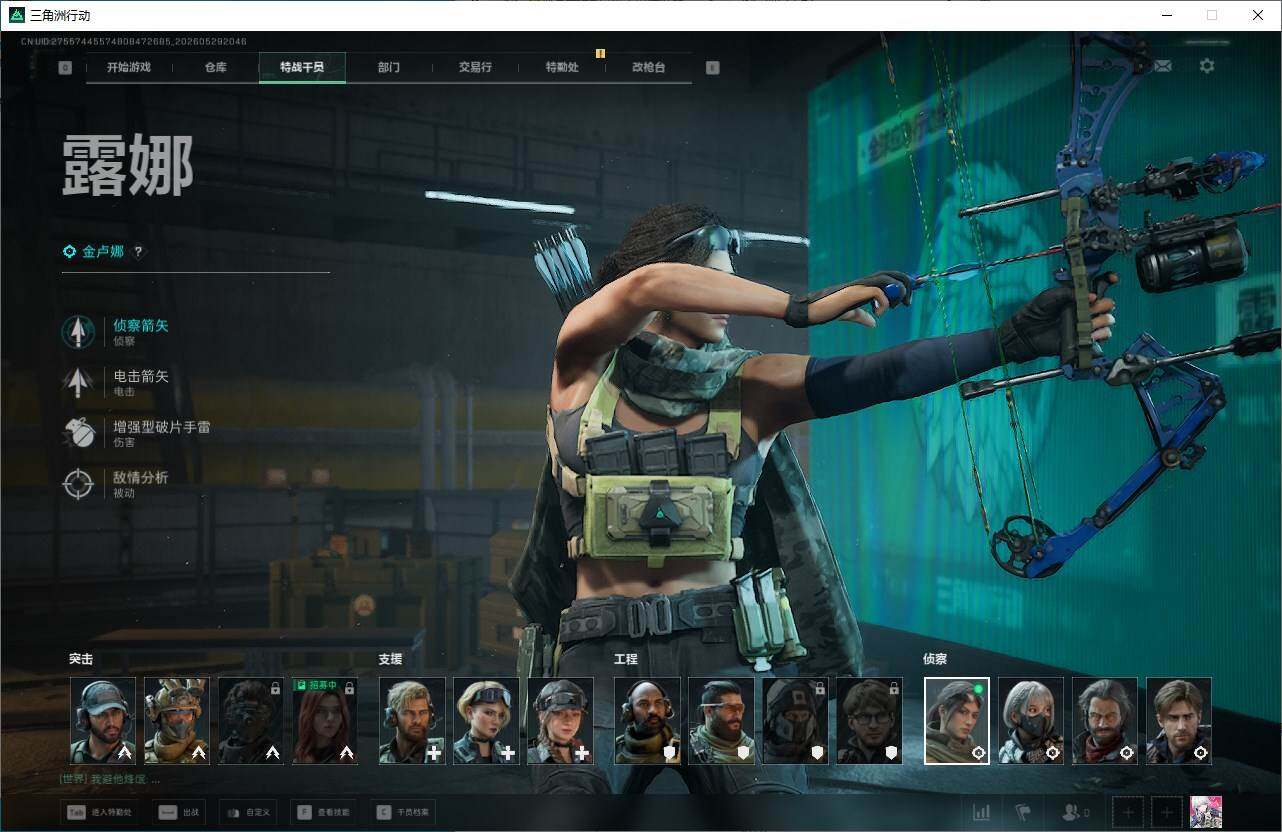1282x832 pixels.
Task: Click the flag icon in bottom bar
Action: pyautogui.click(x=1023, y=812)
